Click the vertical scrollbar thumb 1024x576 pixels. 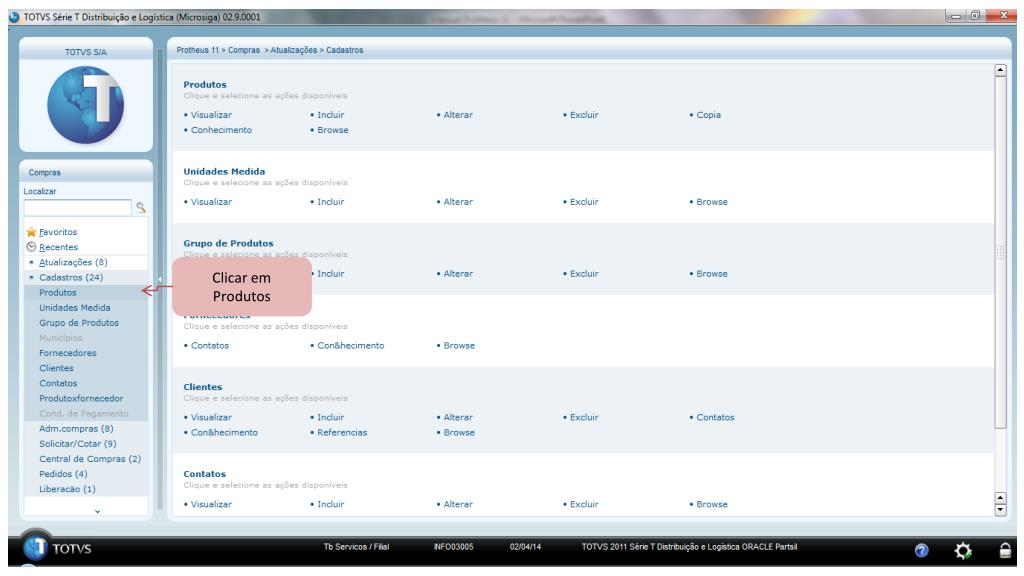click(1000, 253)
